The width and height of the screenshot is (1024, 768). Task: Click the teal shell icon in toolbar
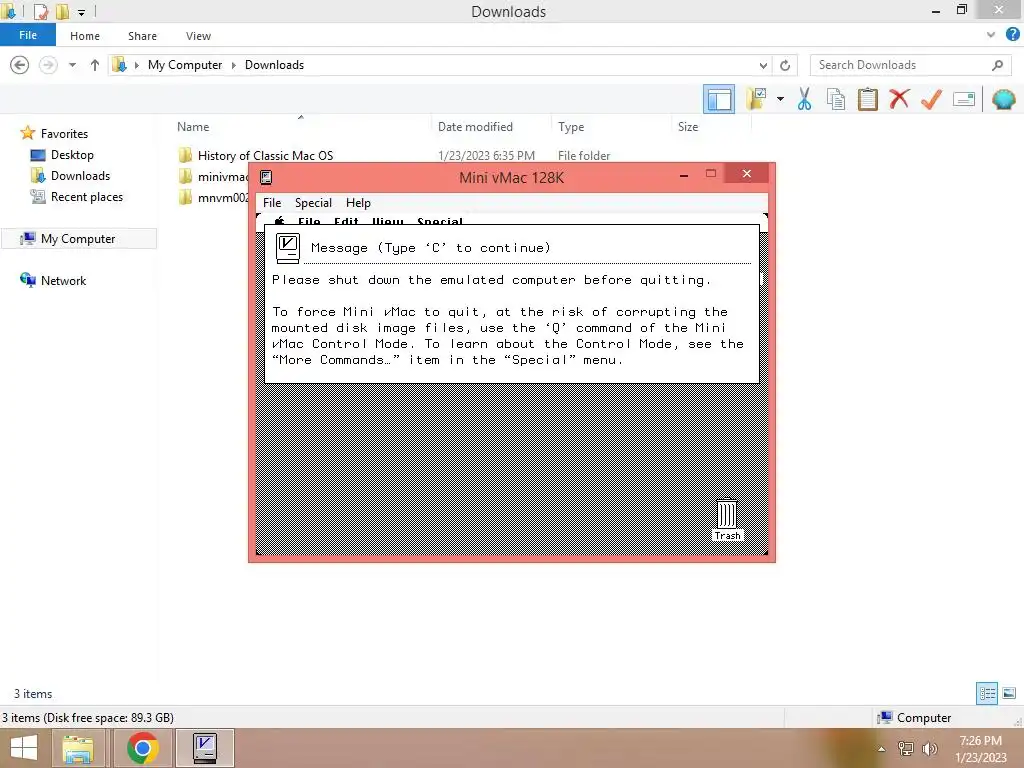[1003, 99]
